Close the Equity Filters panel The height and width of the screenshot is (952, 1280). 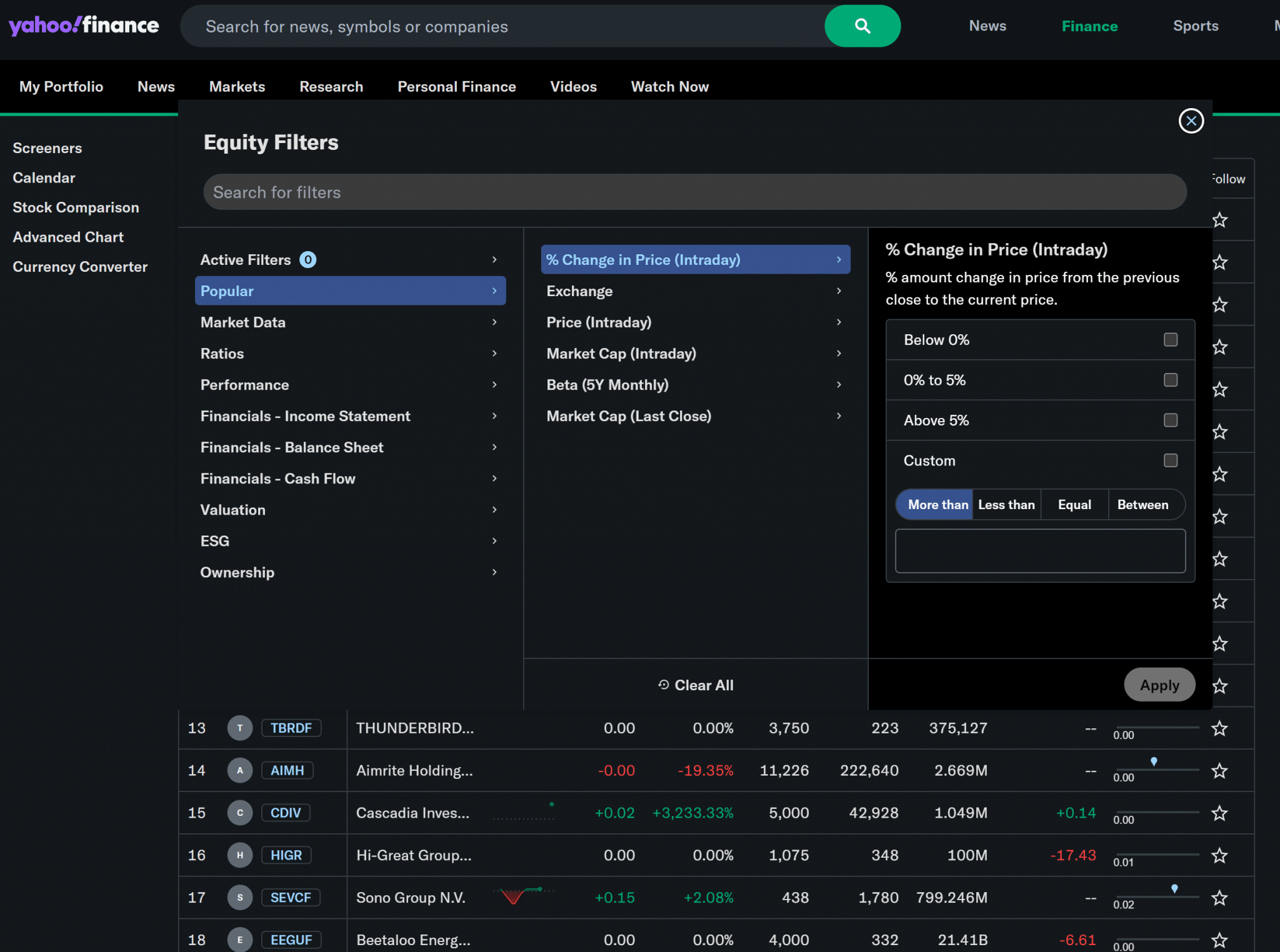(1191, 121)
